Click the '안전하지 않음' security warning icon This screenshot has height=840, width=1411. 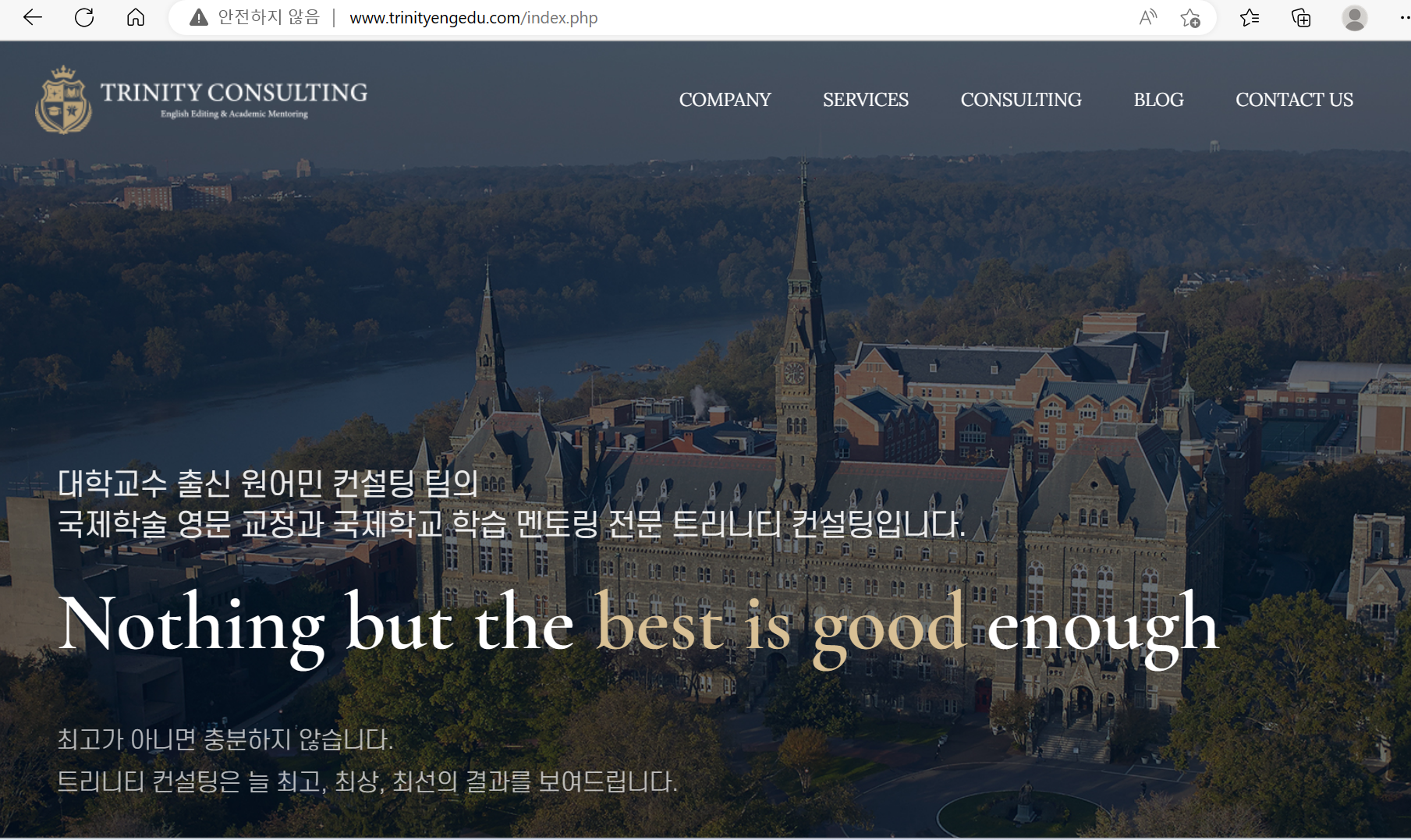[199, 17]
